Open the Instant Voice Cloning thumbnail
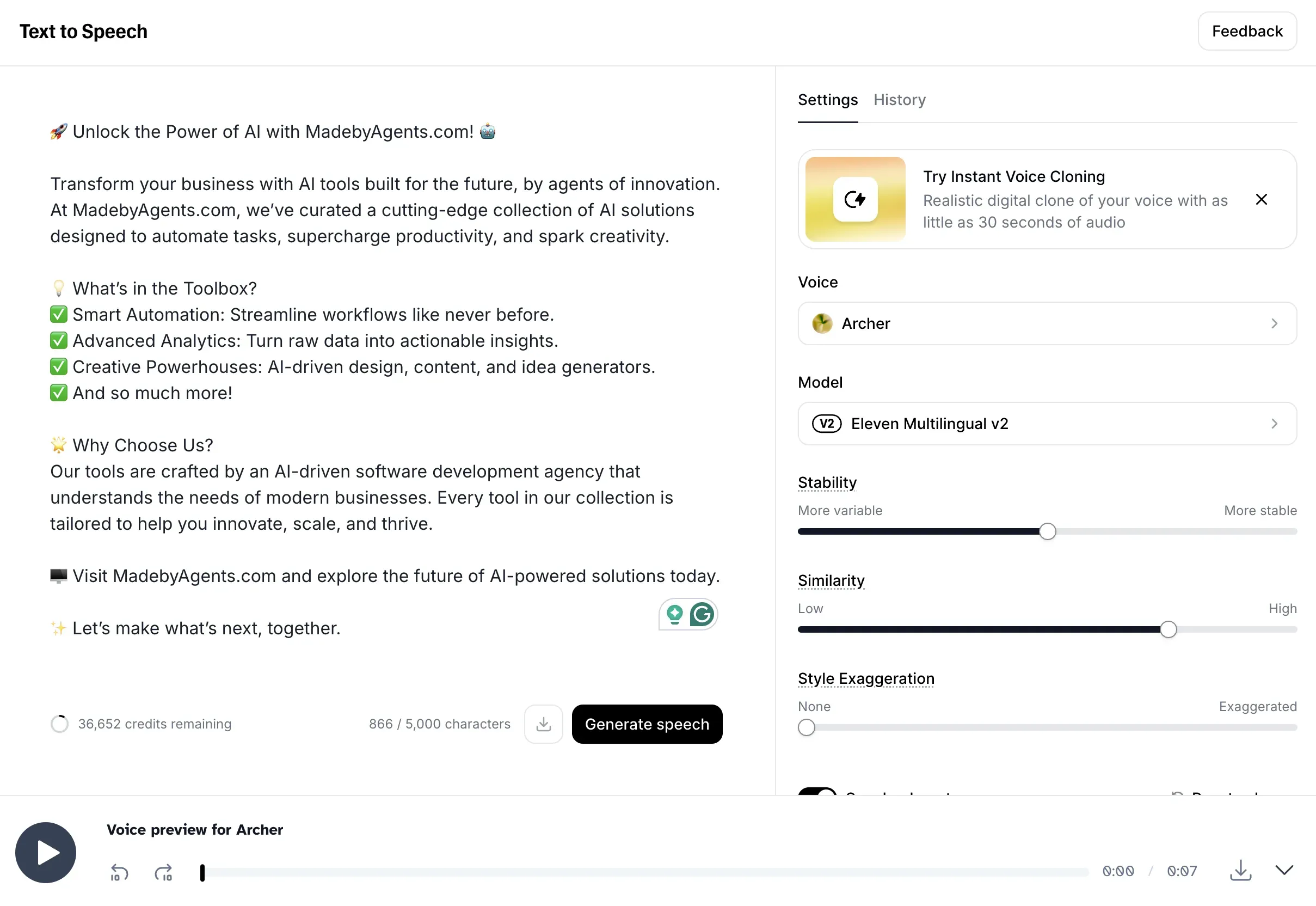The width and height of the screenshot is (1316, 906). 855,199
